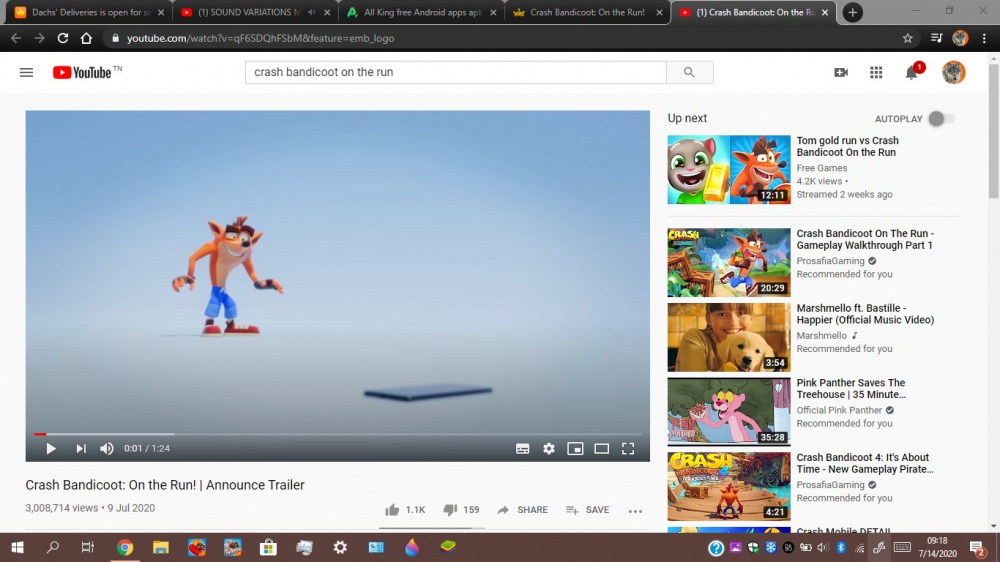Screen dimensions: 1000x562
Task: Skip to the next video
Action: [x=81, y=448]
